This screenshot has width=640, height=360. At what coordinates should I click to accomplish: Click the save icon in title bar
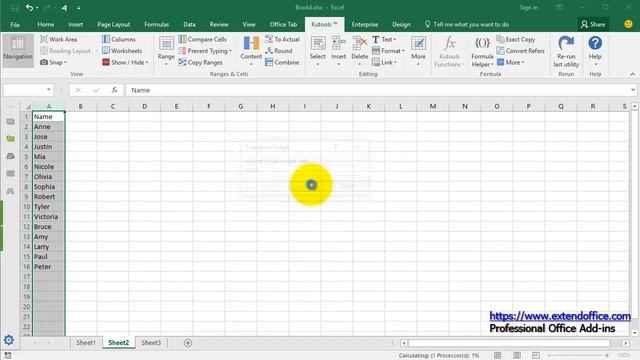pyautogui.click(x=15, y=8)
